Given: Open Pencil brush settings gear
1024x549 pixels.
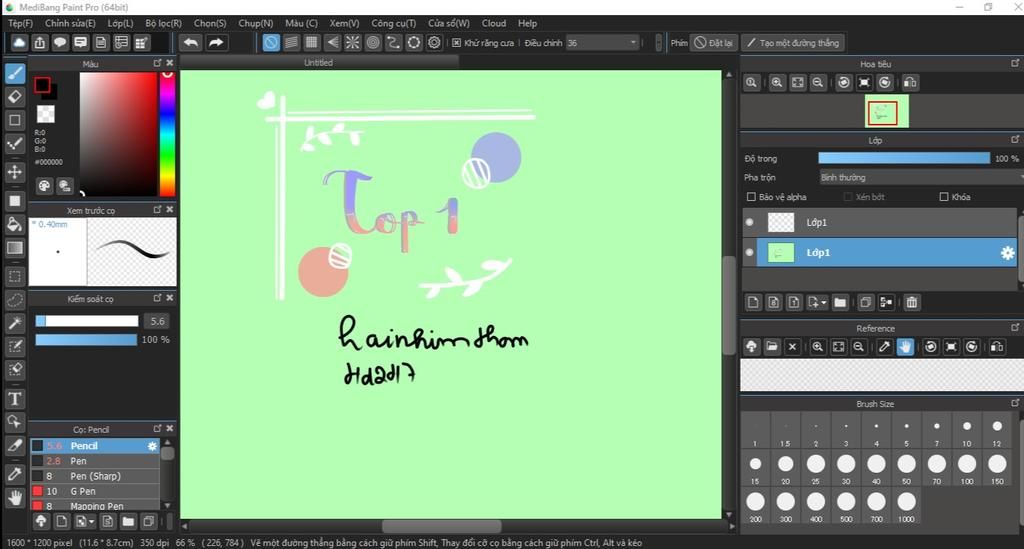Looking at the screenshot, I should coord(152,446).
